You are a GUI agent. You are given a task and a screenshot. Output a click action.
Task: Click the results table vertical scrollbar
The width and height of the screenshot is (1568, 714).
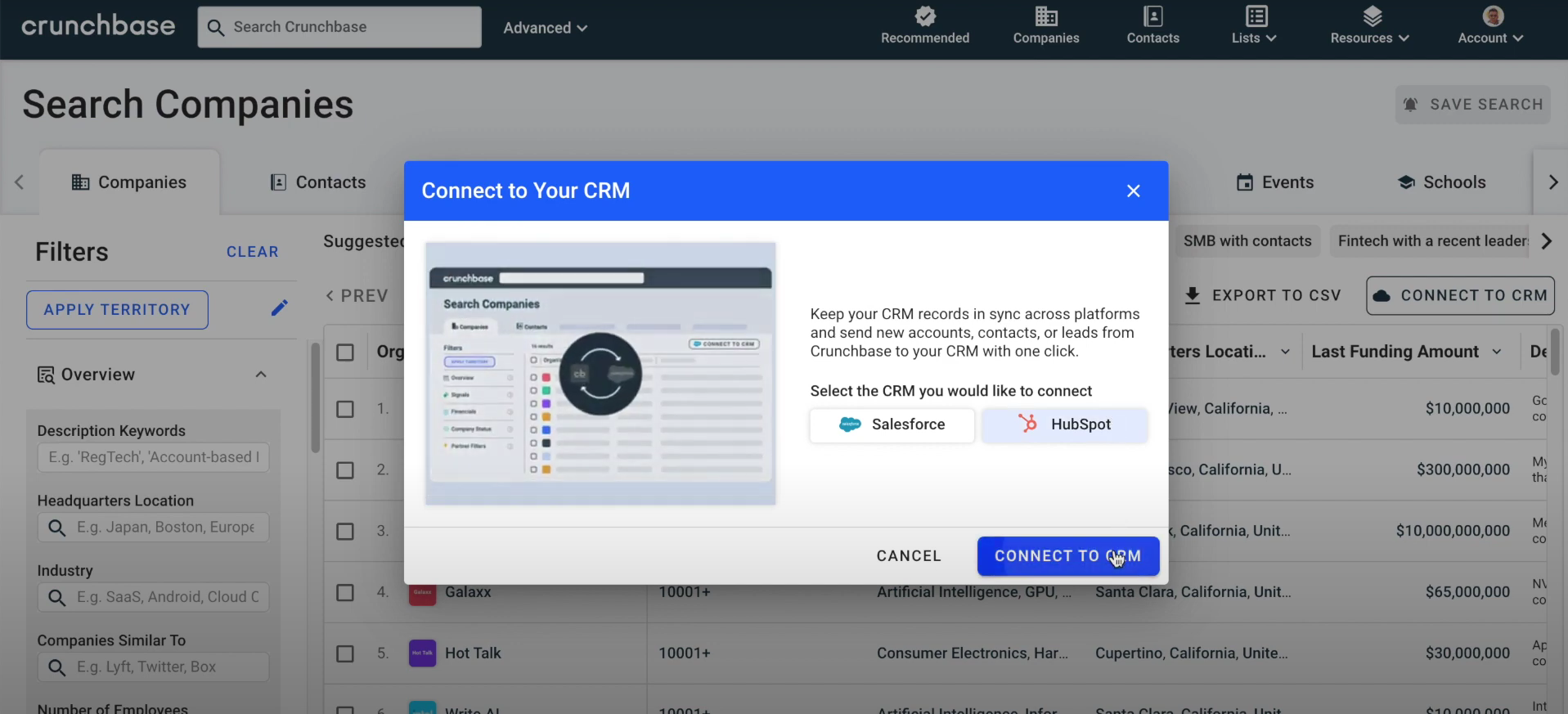pyautogui.click(x=1555, y=352)
